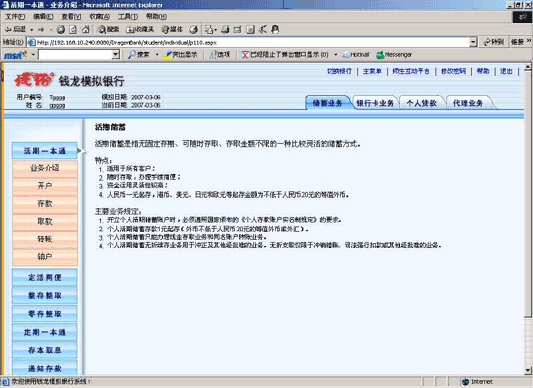The height and width of the screenshot is (388, 533).
Task: Click the 退出 logout link
Action: [x=506, y=71]
